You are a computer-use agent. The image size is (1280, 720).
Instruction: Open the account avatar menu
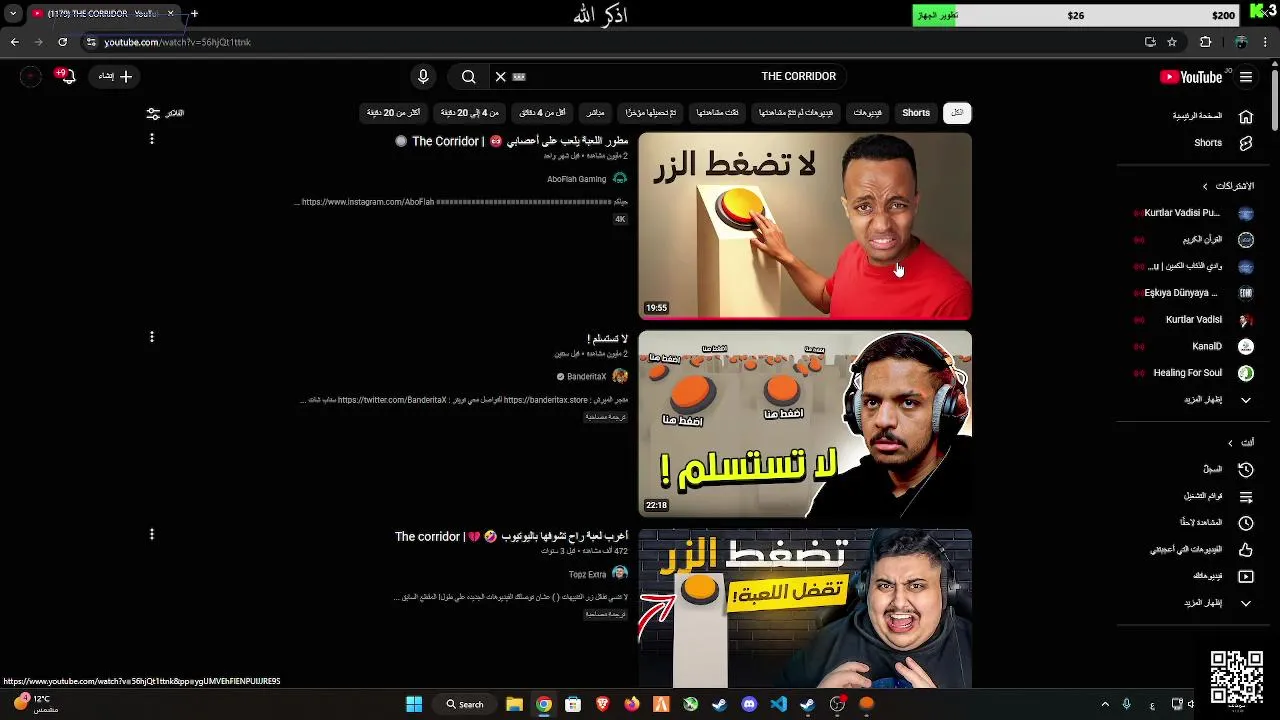31,76
